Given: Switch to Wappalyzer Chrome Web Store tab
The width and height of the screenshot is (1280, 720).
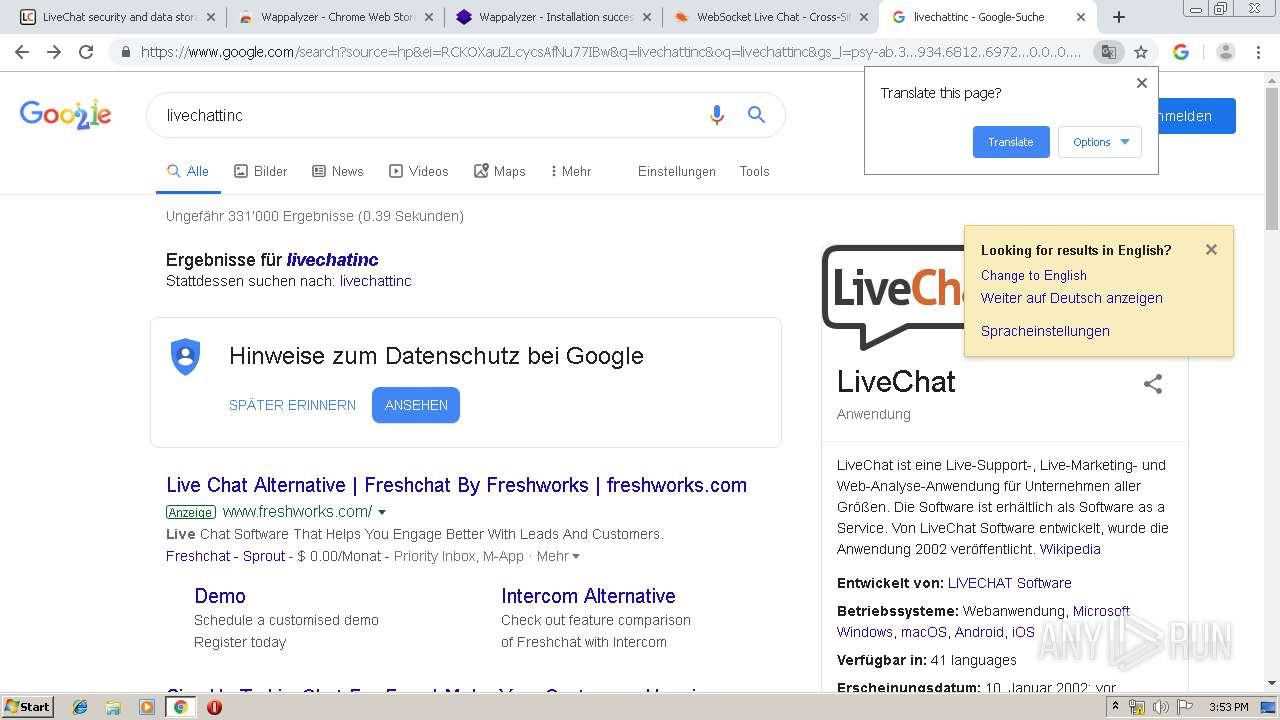Looking at the screenshot, I should click(335, 17).
